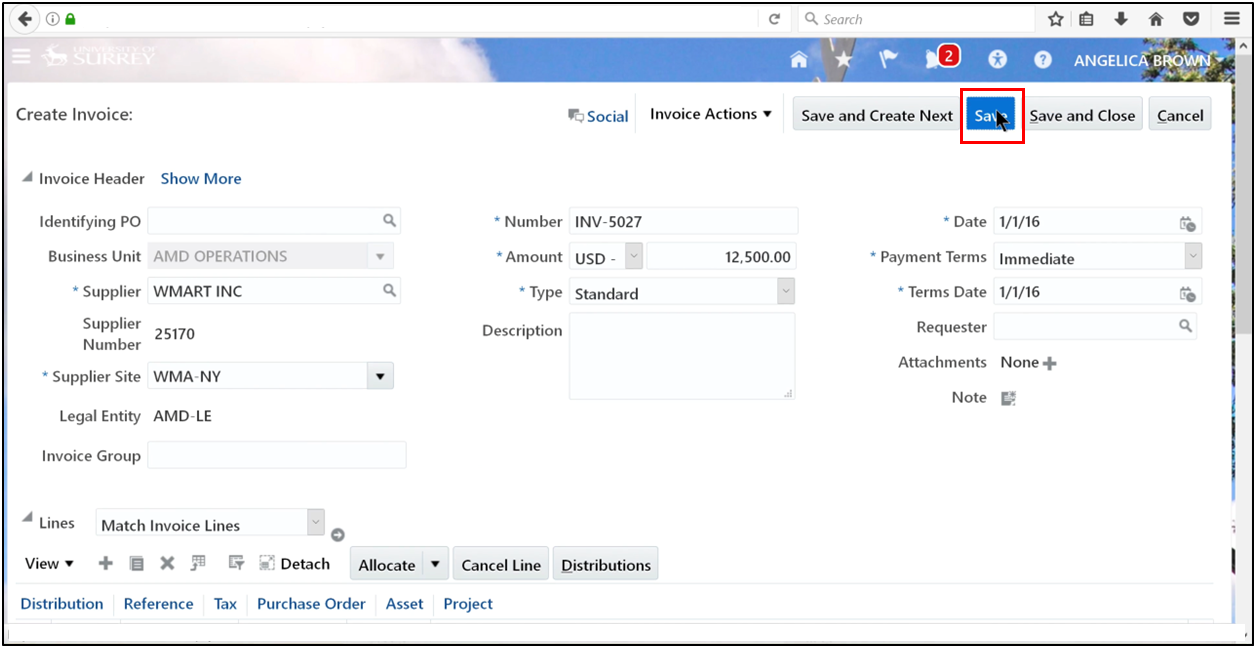
Task: Open the Payment Terms dropdown
Action: pos(1192,256)
